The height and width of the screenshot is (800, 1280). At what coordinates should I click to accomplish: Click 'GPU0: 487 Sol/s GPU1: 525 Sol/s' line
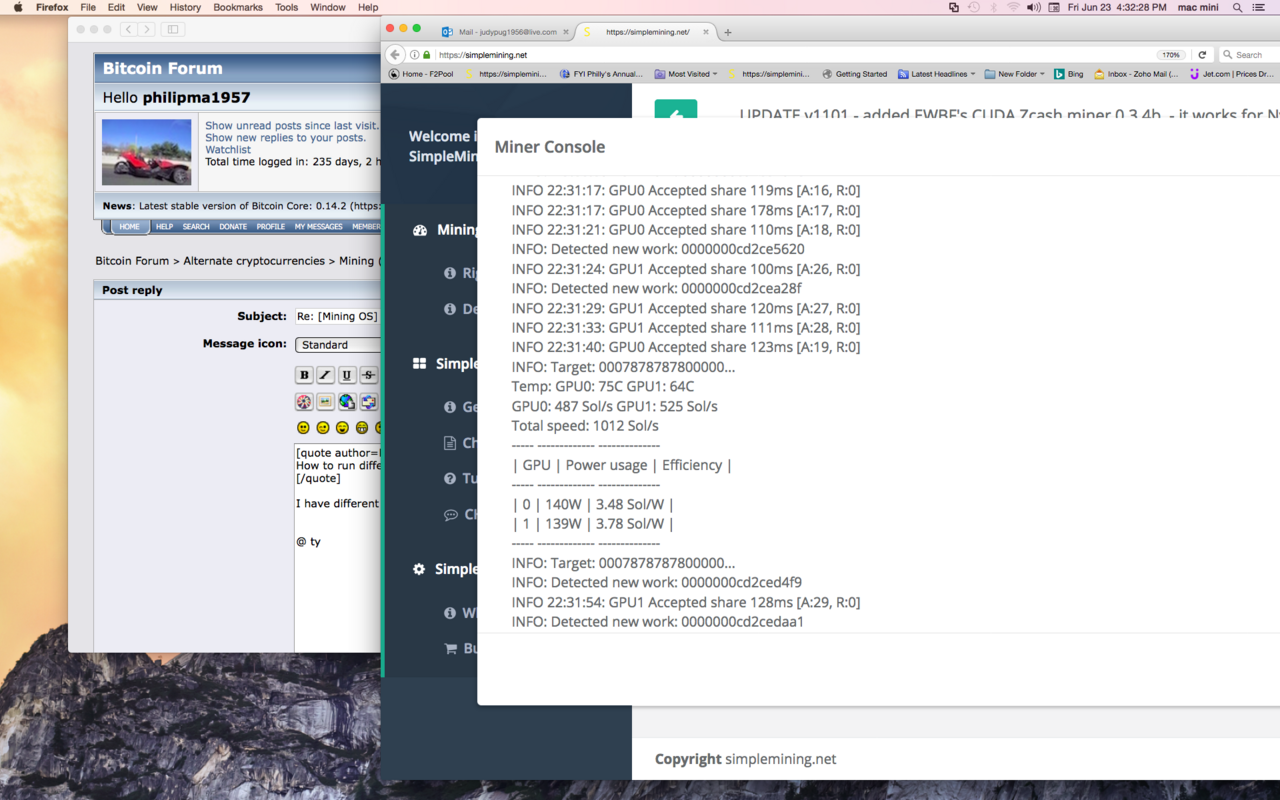[614, 407]
